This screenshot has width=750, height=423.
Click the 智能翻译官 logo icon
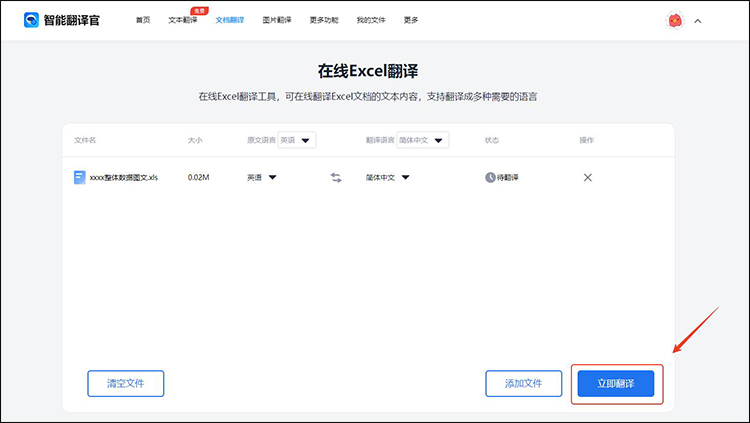[x=31, y=20]
